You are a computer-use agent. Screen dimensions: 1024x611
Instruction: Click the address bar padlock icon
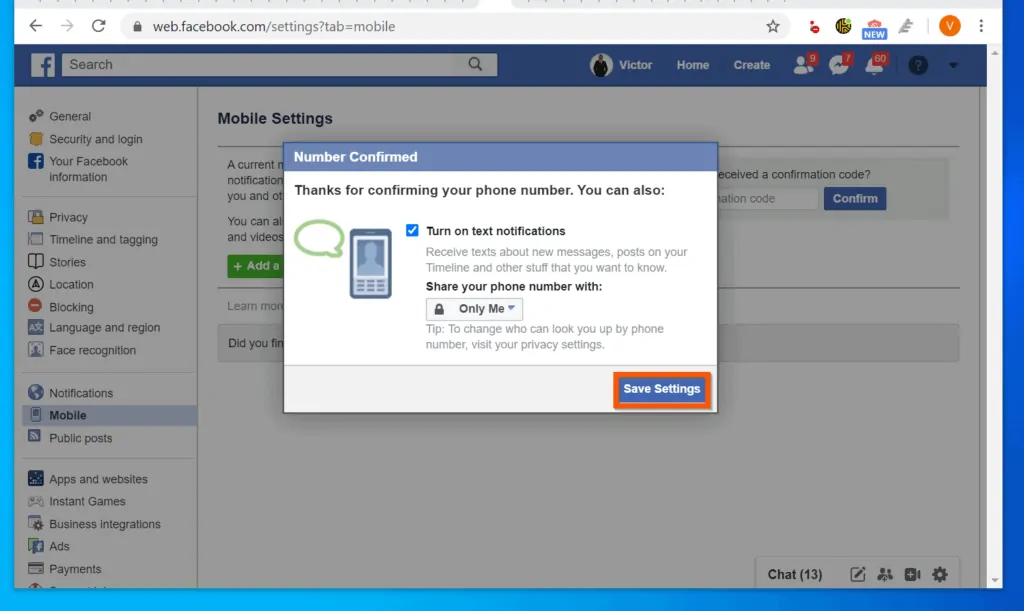click(x=137, y=27)
